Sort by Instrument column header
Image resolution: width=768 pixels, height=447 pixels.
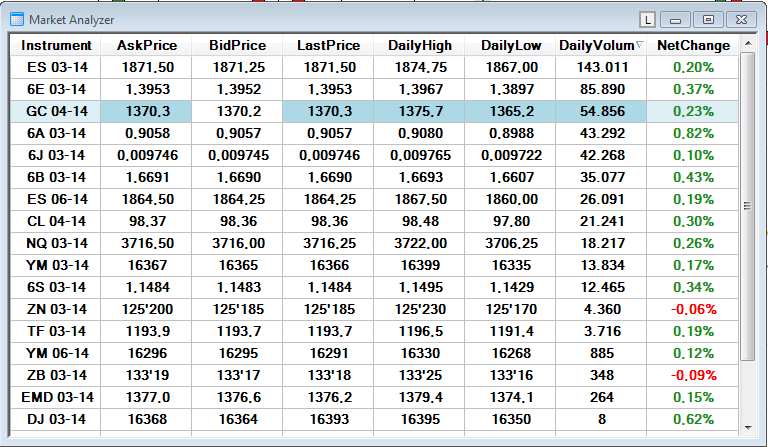coord(56,46)
